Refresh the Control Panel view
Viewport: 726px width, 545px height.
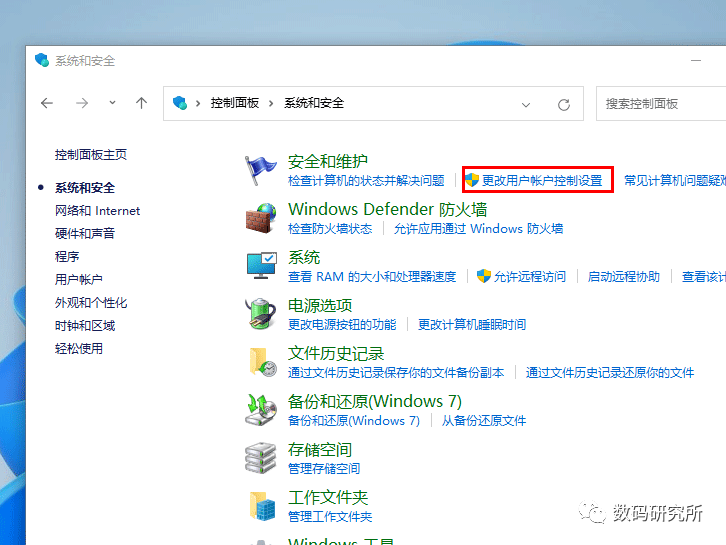pyautogui.click(x=563, y=105)
